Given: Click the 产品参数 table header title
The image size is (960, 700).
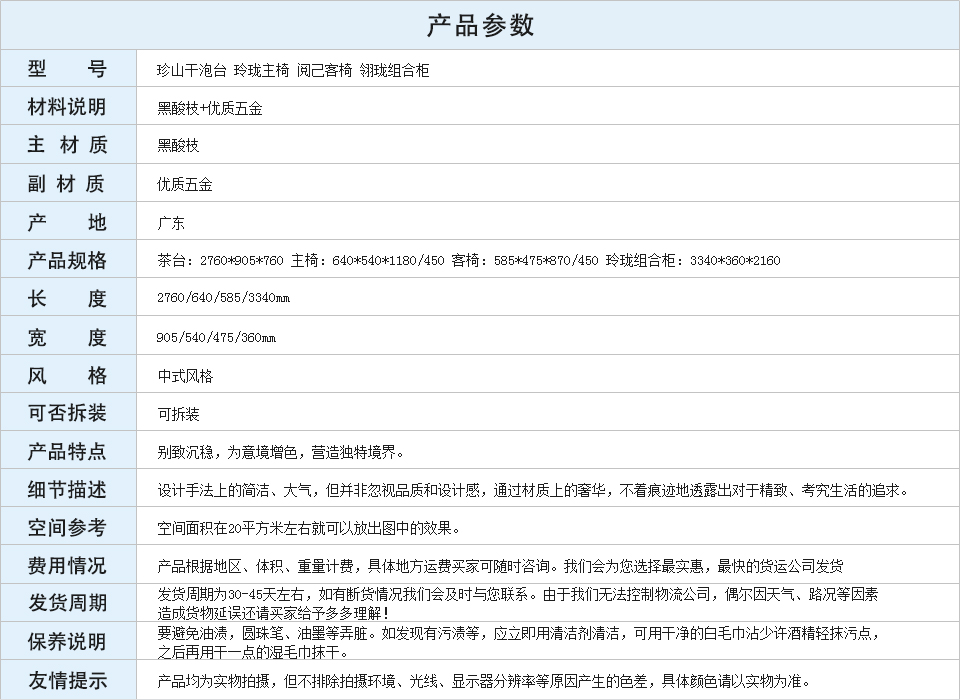Looking at the screenshot, I should point(480,25).
